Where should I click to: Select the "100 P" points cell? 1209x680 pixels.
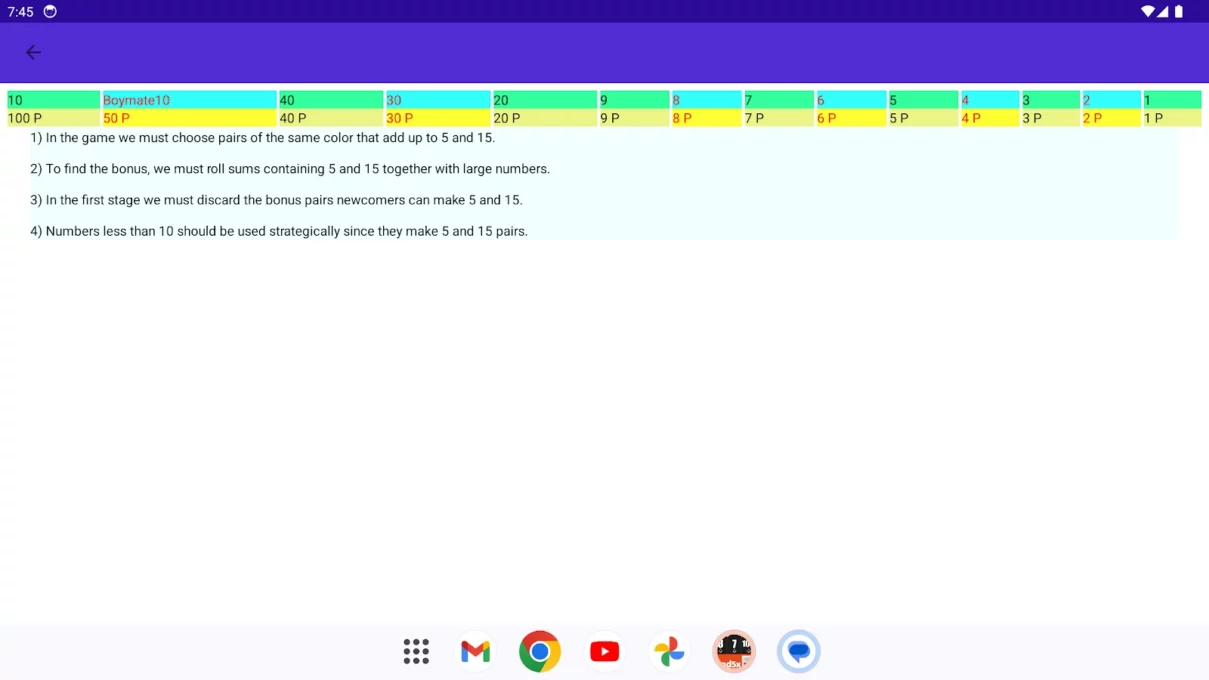point(53,118)
